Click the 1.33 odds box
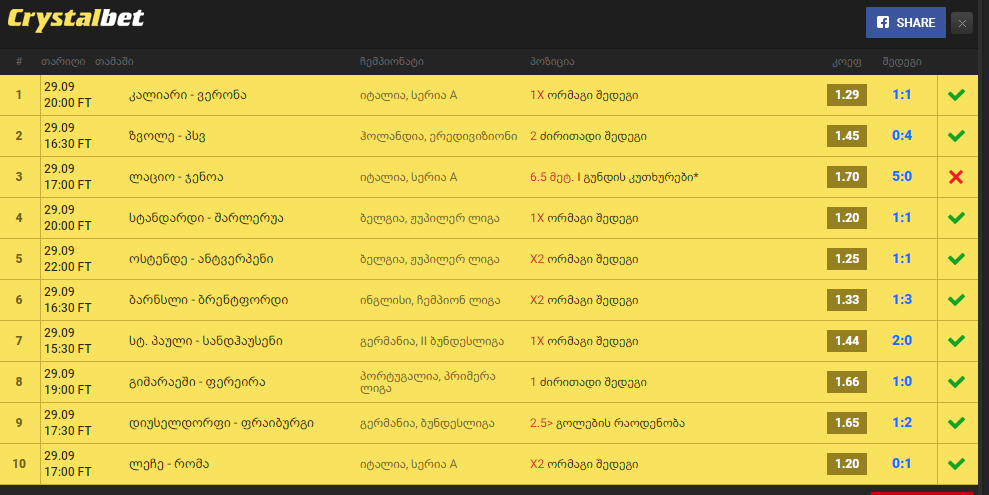The height and width of the screenshot is (495, 989). click(846, 300)
